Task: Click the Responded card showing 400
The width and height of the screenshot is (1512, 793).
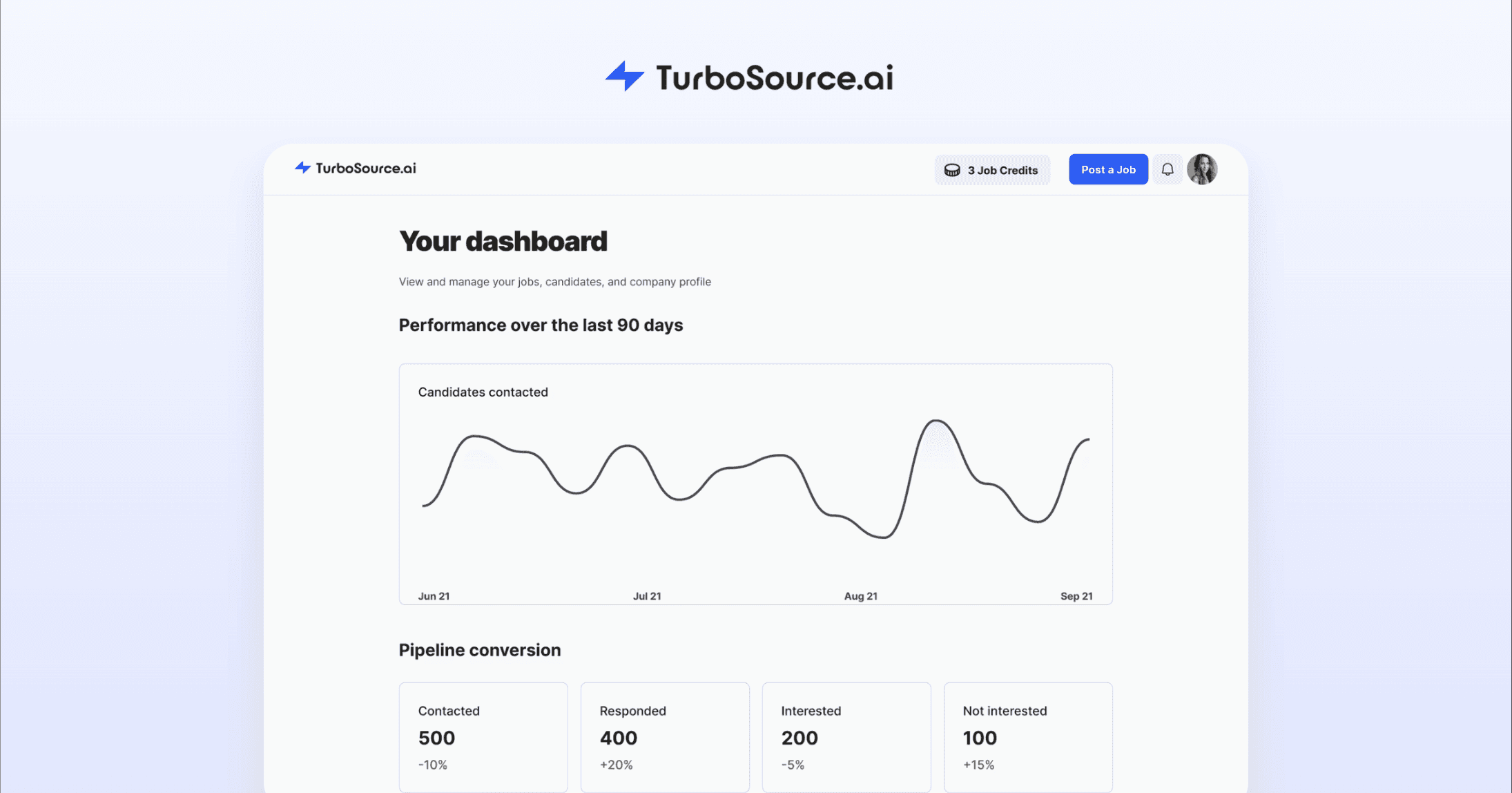Action: click(665, 737)
